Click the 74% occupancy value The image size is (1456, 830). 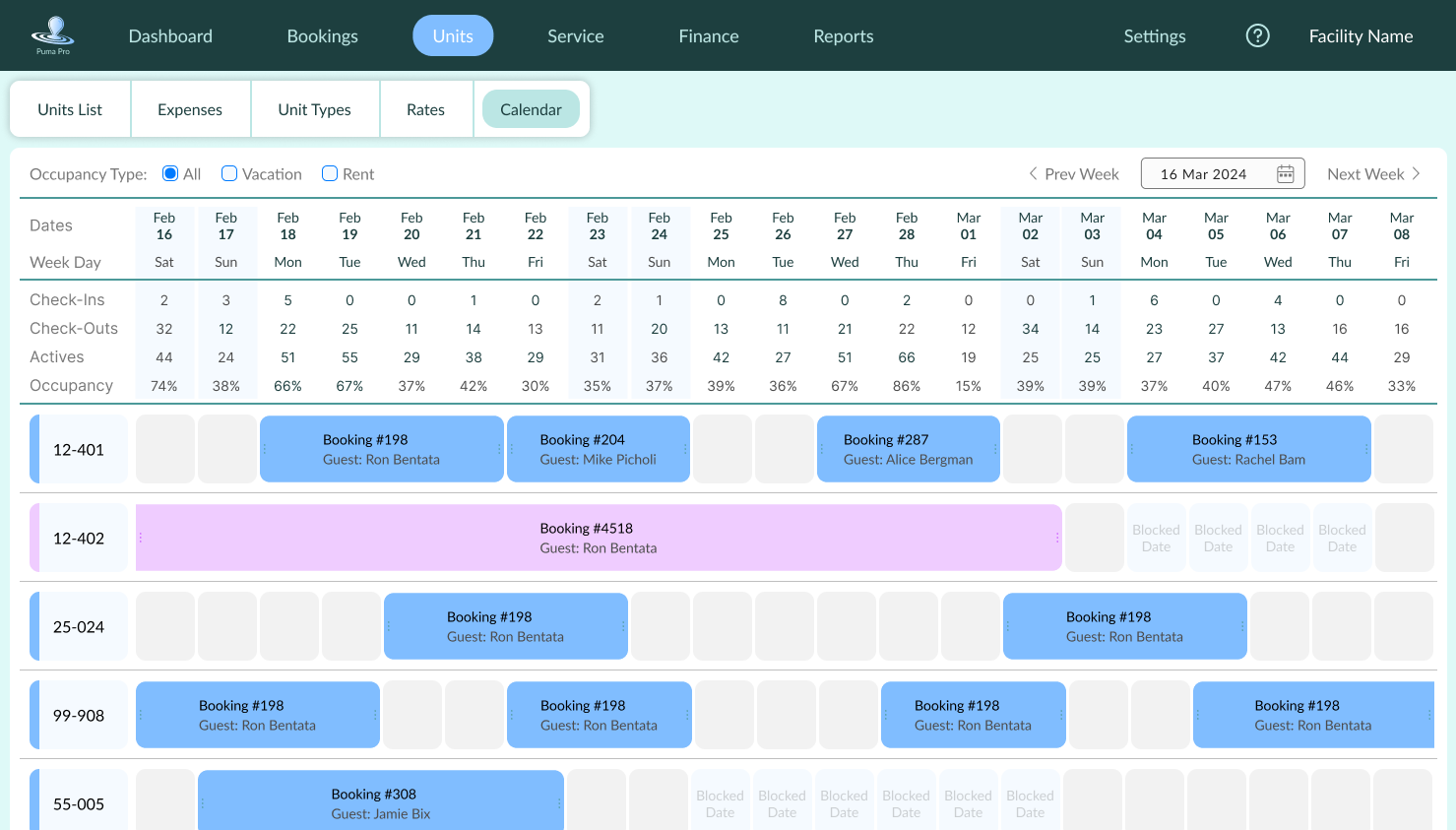coord(164,386)
